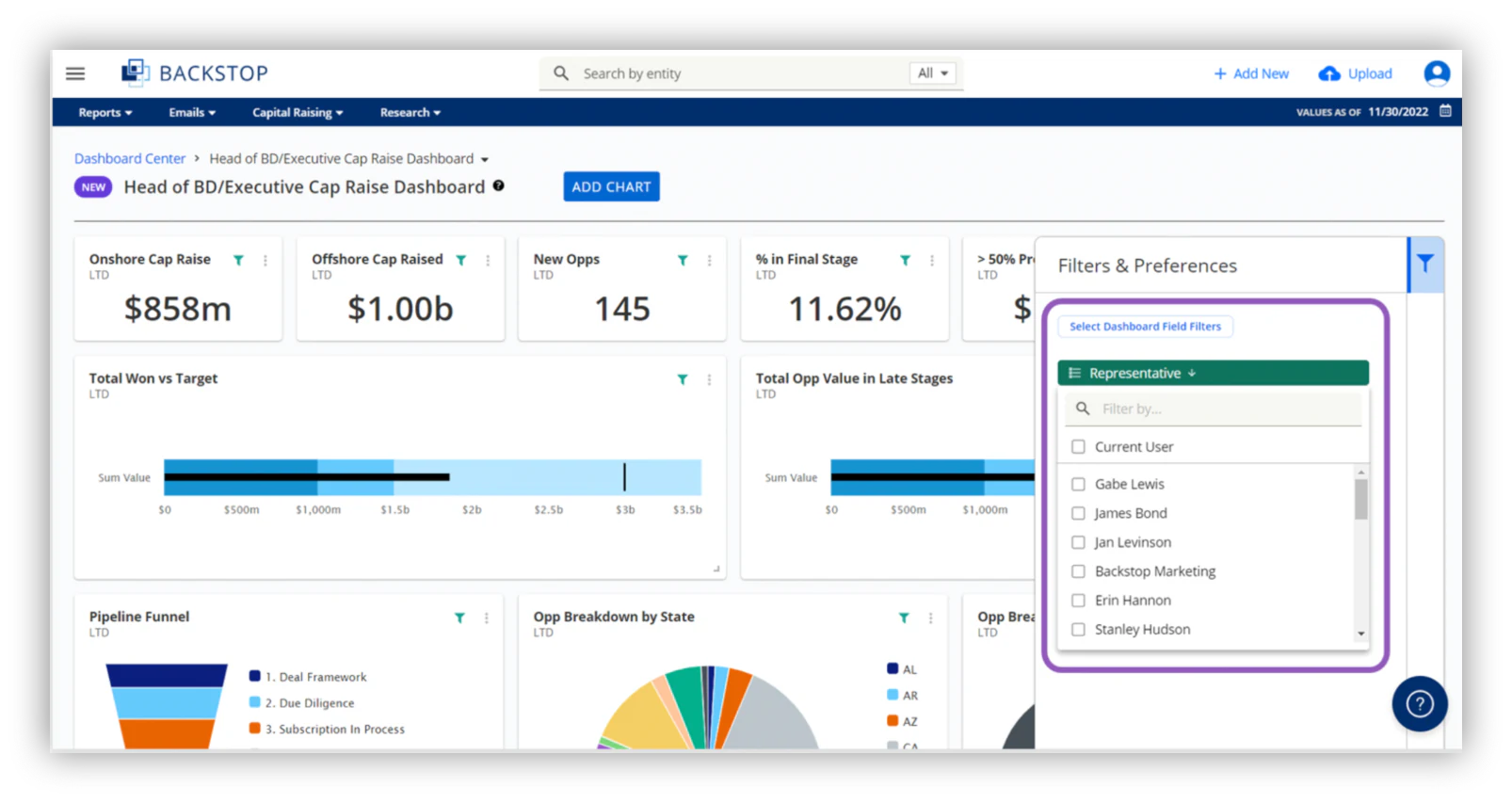Image resolution: width=1512 pixels, height=803 pixels.
Task: Open the Emails menu
Action: click(192, 112)
